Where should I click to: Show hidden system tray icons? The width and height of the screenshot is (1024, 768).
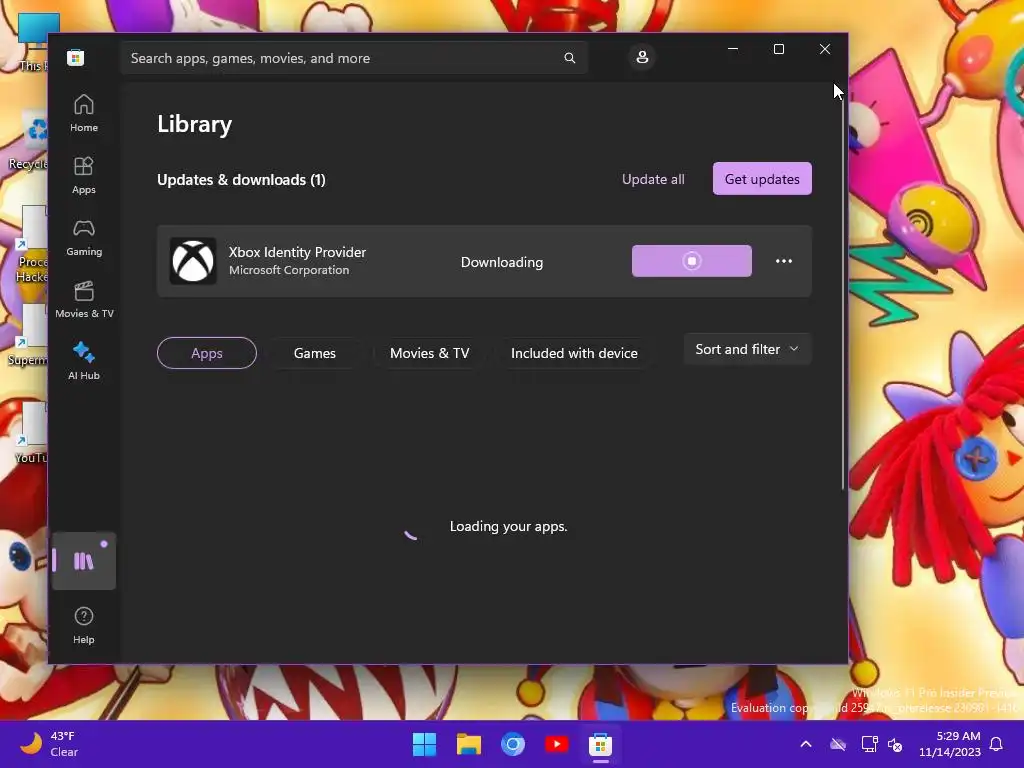(x=806, y=744)
